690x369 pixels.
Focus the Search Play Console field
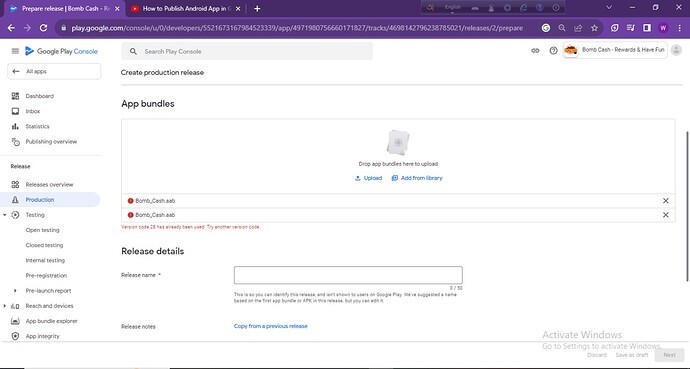(x=247, y=51)
